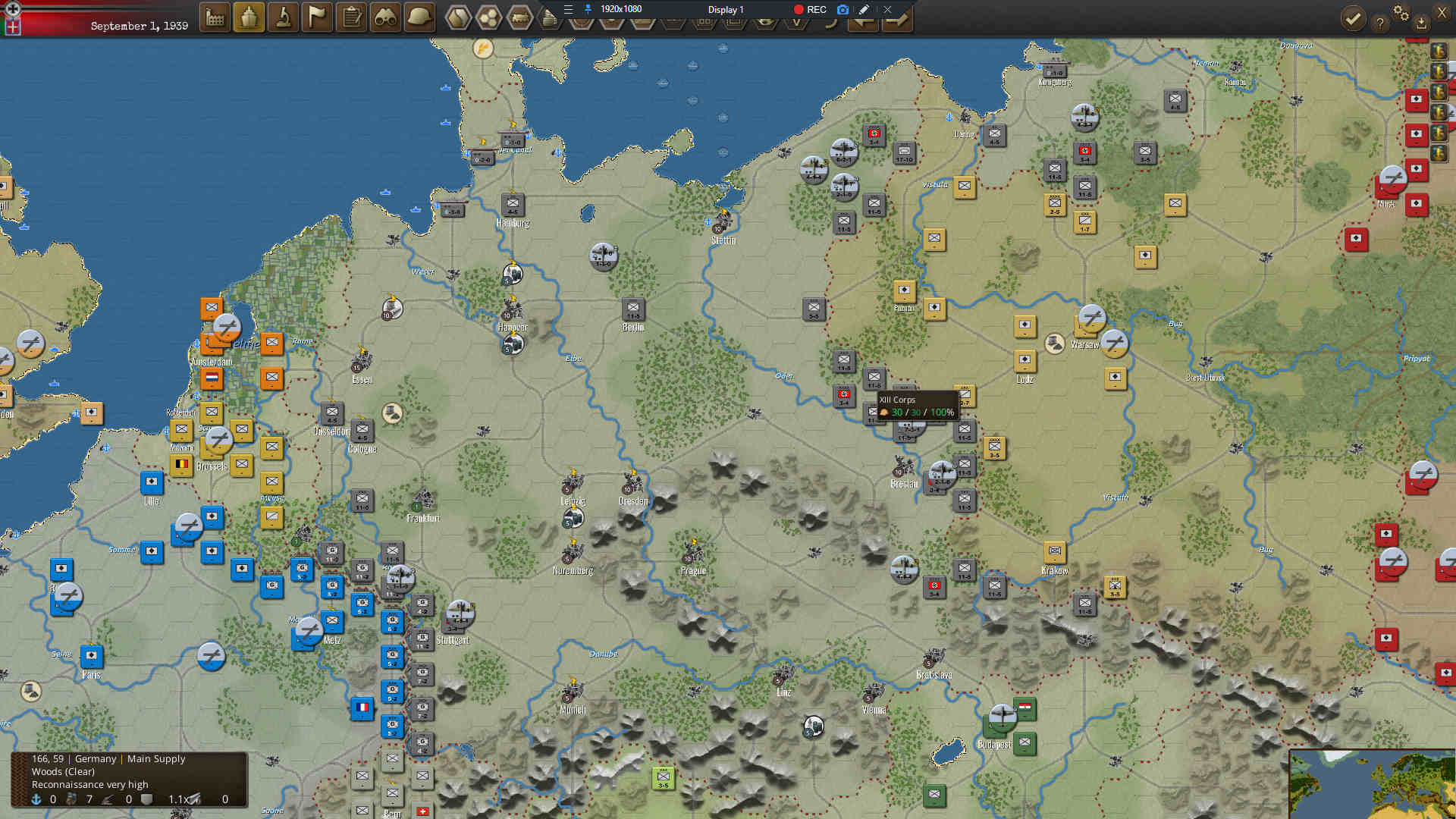This screenshot has height=819, width=1456.
Task: Toggle the supply truck overlay
Action: tap(520, 17)
